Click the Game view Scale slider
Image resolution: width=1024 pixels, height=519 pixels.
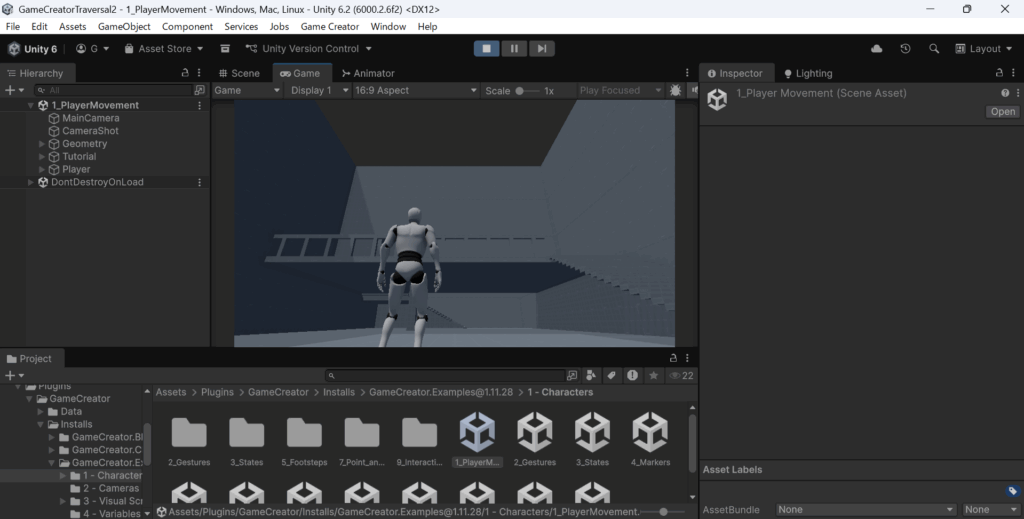tap(526, 90)
